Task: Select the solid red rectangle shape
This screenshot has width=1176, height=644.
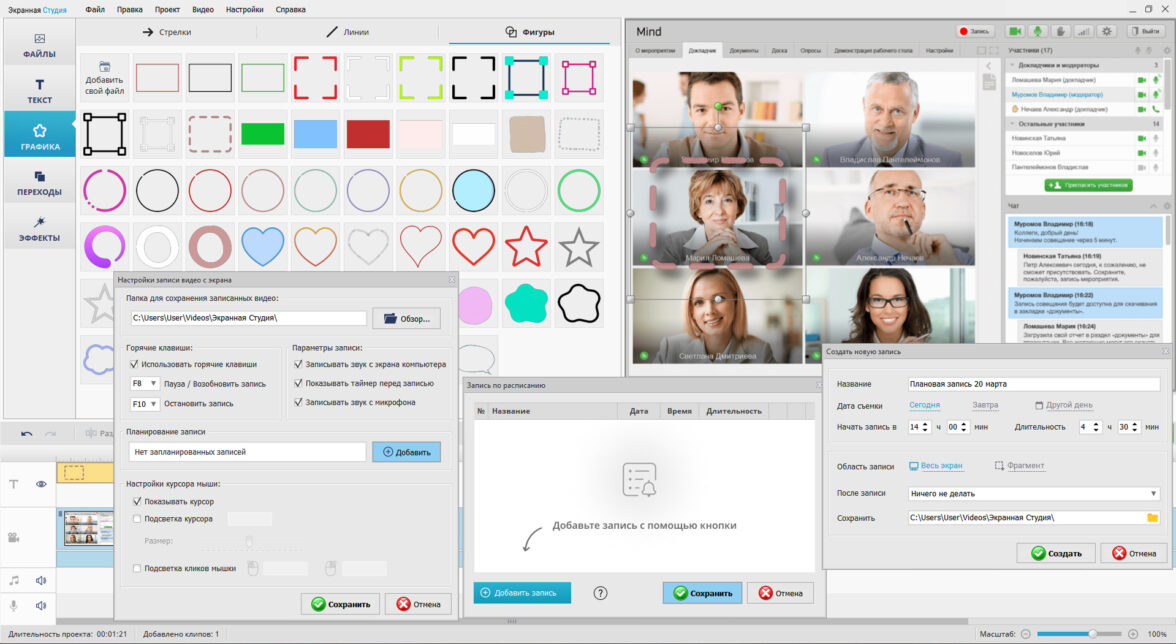Action: pyautogui.click(x=368, y=134)
